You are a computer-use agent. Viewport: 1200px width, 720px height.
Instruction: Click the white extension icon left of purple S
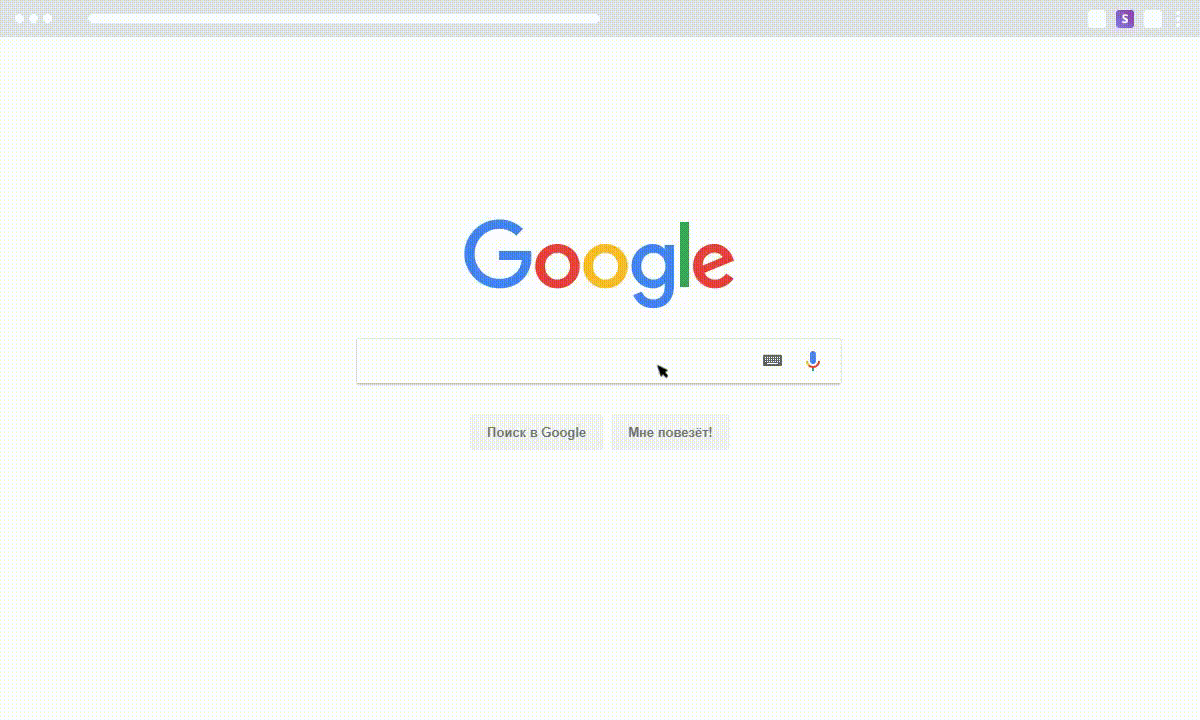(x=1097, y=19)
